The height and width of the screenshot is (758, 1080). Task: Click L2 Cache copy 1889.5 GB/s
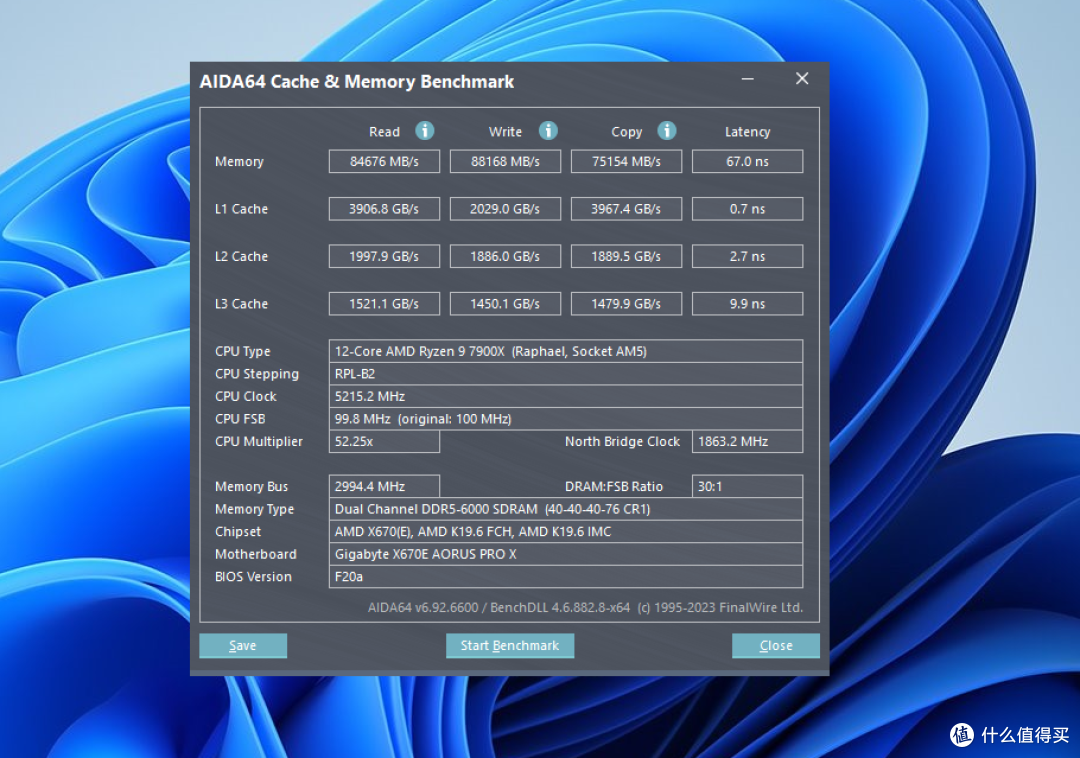tap(626, 257)
